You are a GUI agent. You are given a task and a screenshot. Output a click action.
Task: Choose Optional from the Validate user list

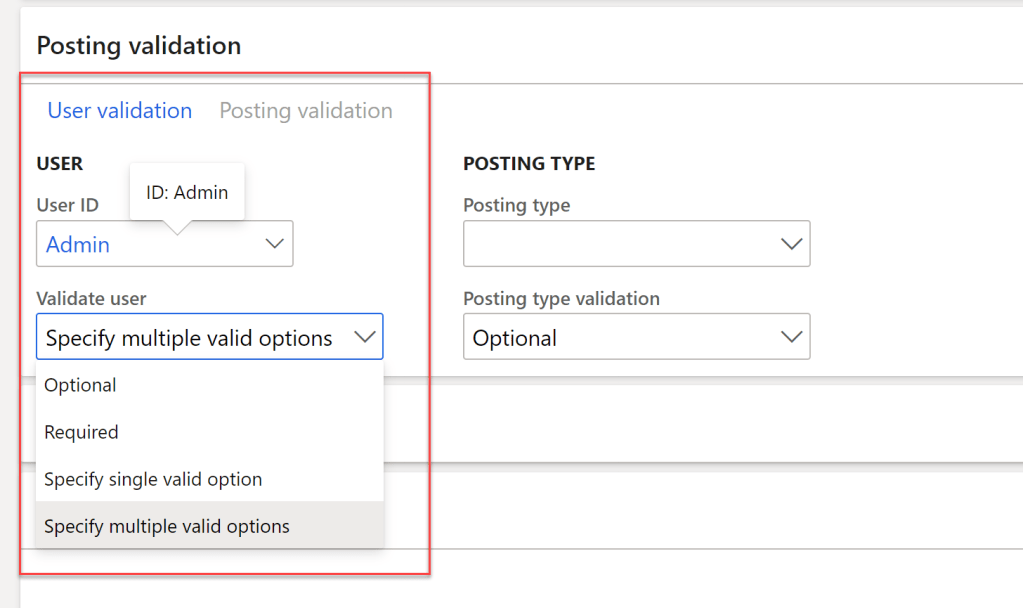tap(80, 385)
